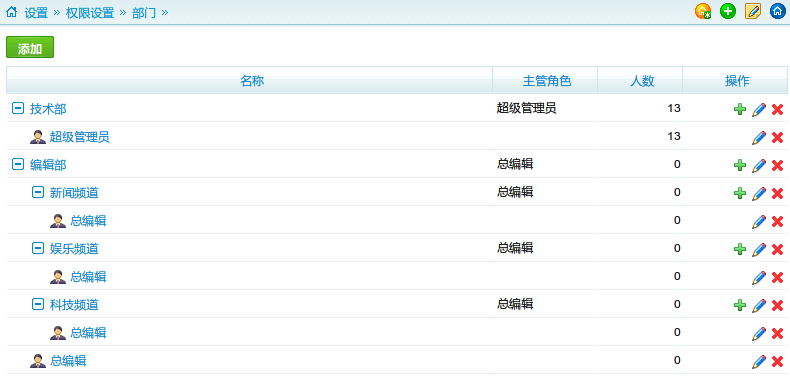This screenshot has height=384, width=790.
Task: Click the 人数 column header
Action: (x=641, y=81)
